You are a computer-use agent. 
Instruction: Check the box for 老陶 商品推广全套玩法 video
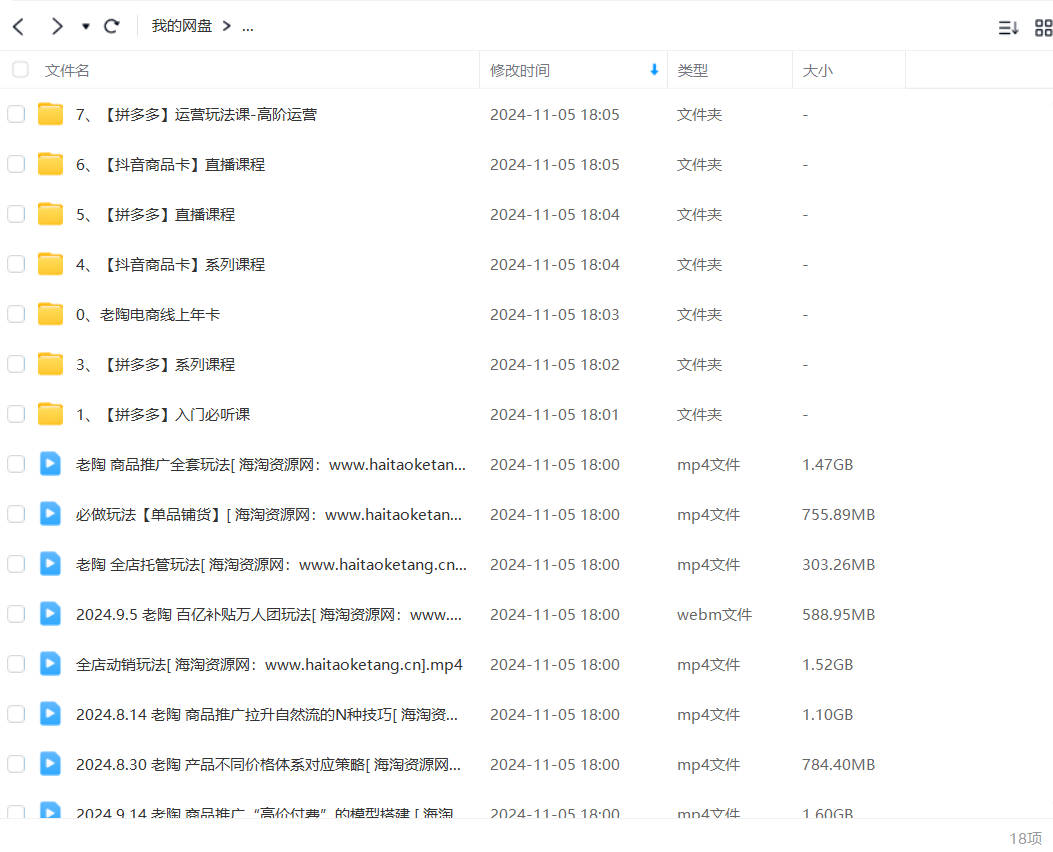(16, 464)
